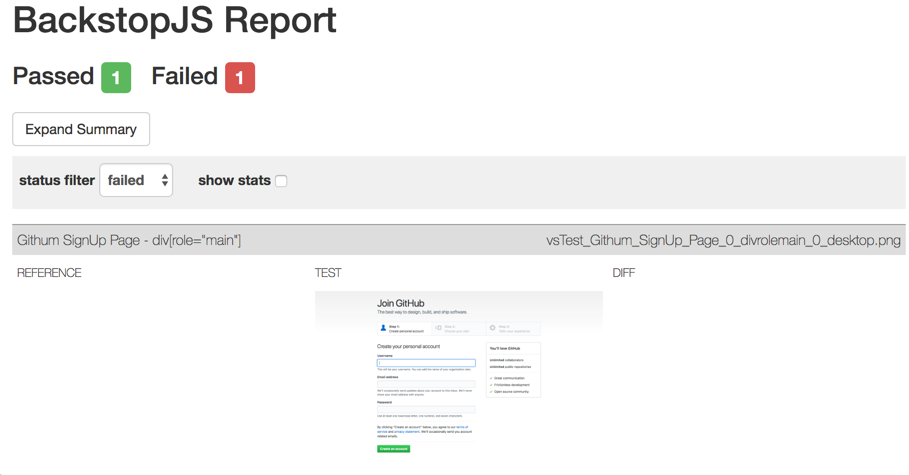The height and width of the screenshot is (475, 909).
Task: Enable the show stats checkbox
Action: coord(281,181)
